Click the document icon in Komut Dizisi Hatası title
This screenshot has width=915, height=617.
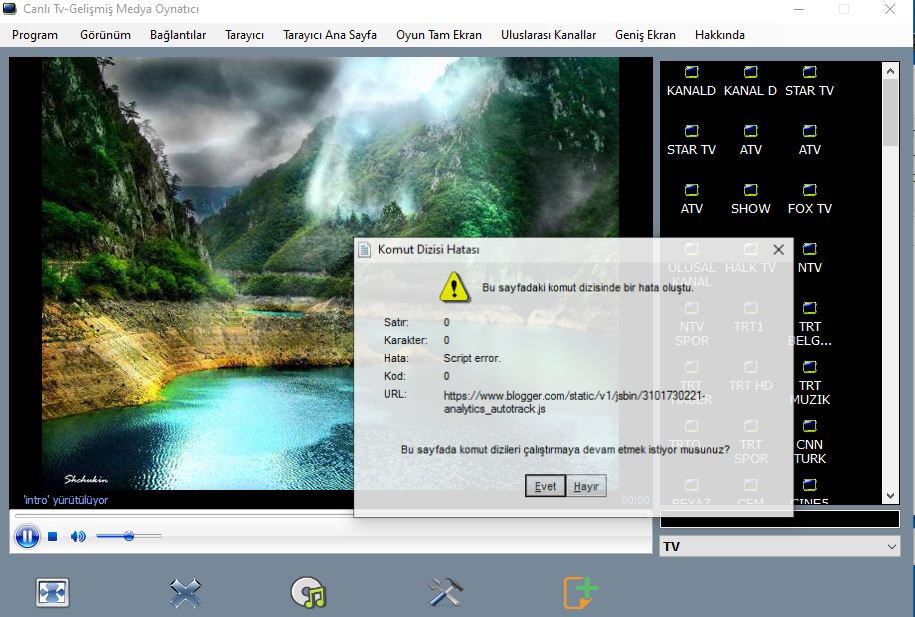(365, 250)
